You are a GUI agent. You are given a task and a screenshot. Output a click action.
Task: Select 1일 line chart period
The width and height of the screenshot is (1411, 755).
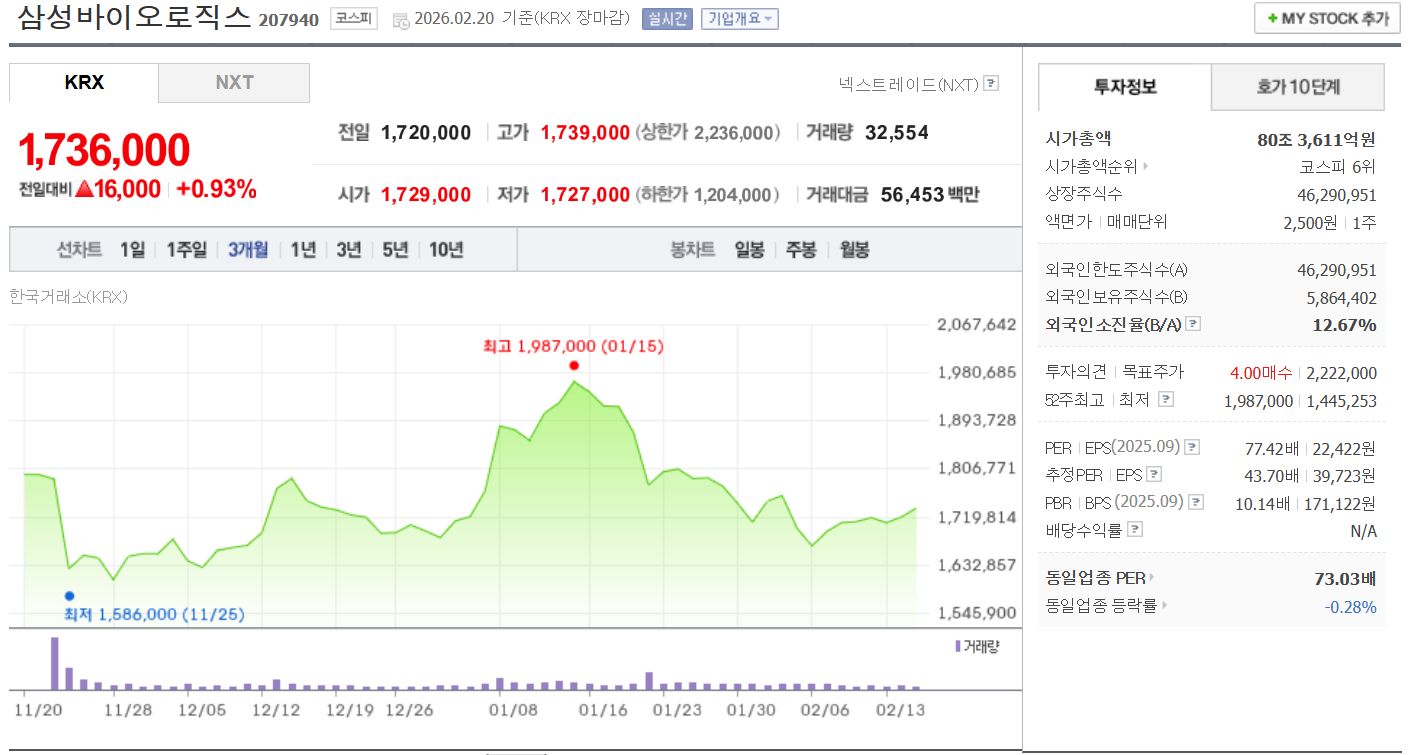132,250
